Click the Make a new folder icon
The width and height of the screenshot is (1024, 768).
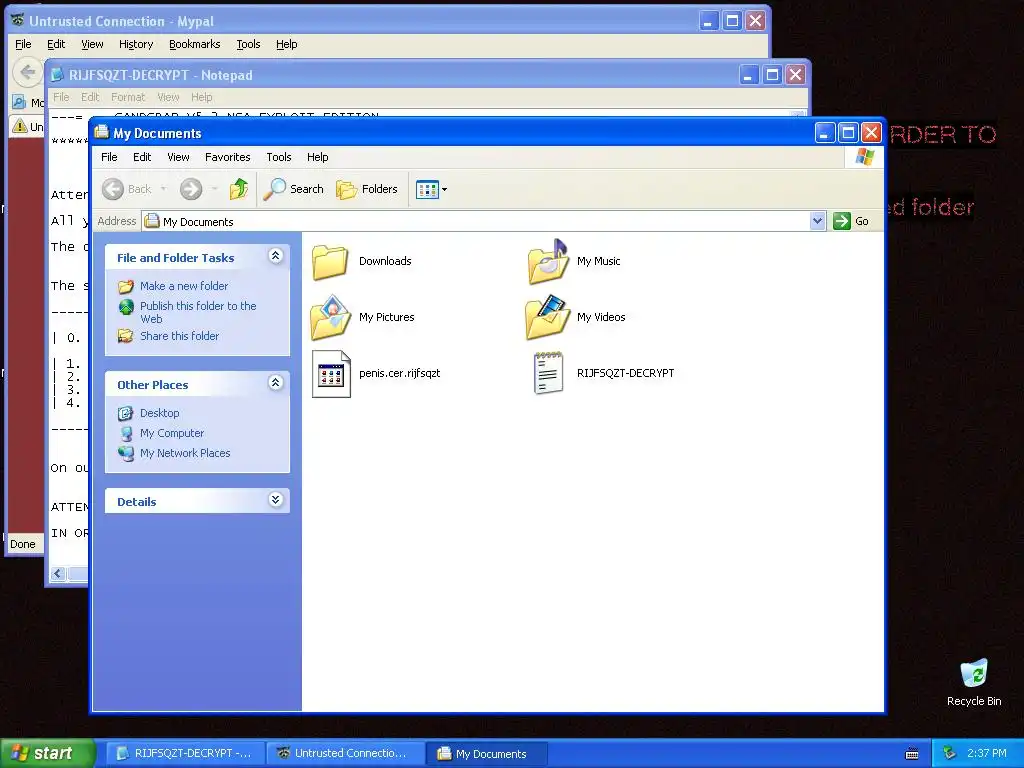(125, 286)
